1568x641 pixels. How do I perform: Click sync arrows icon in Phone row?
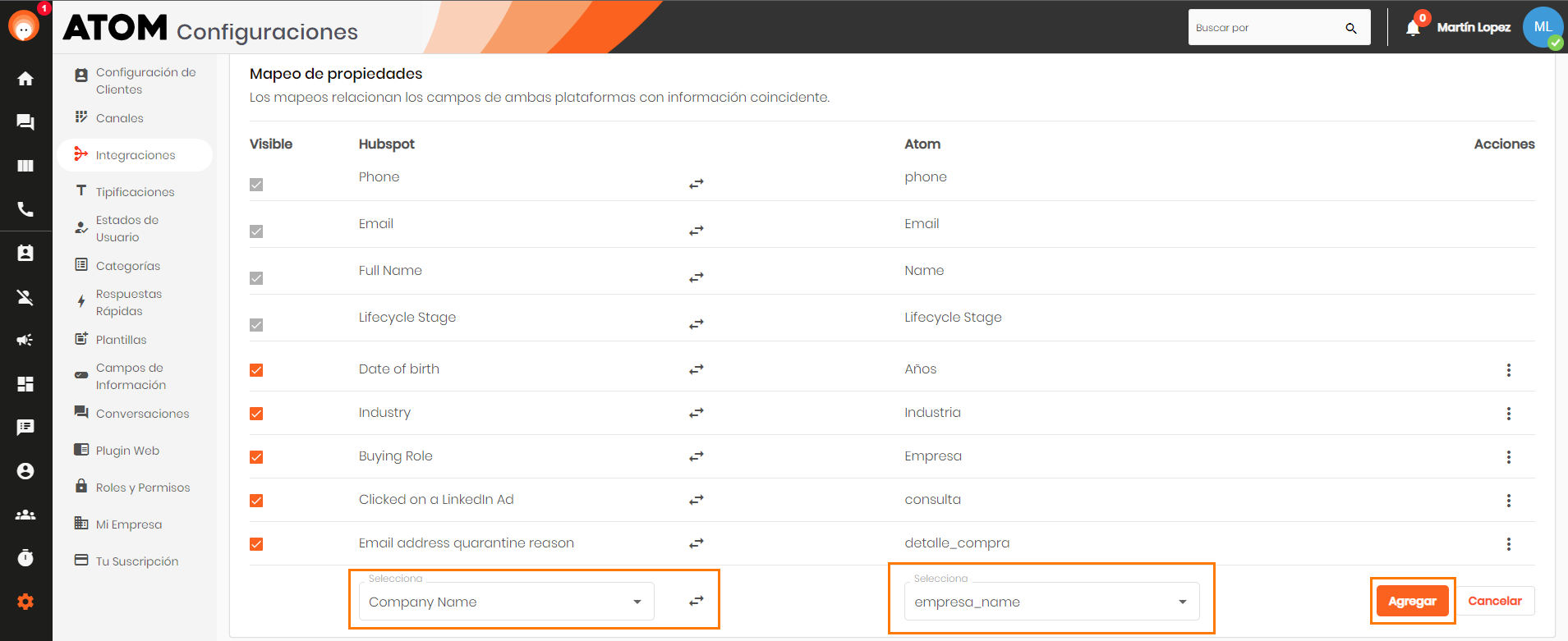(x=697, y=184)
